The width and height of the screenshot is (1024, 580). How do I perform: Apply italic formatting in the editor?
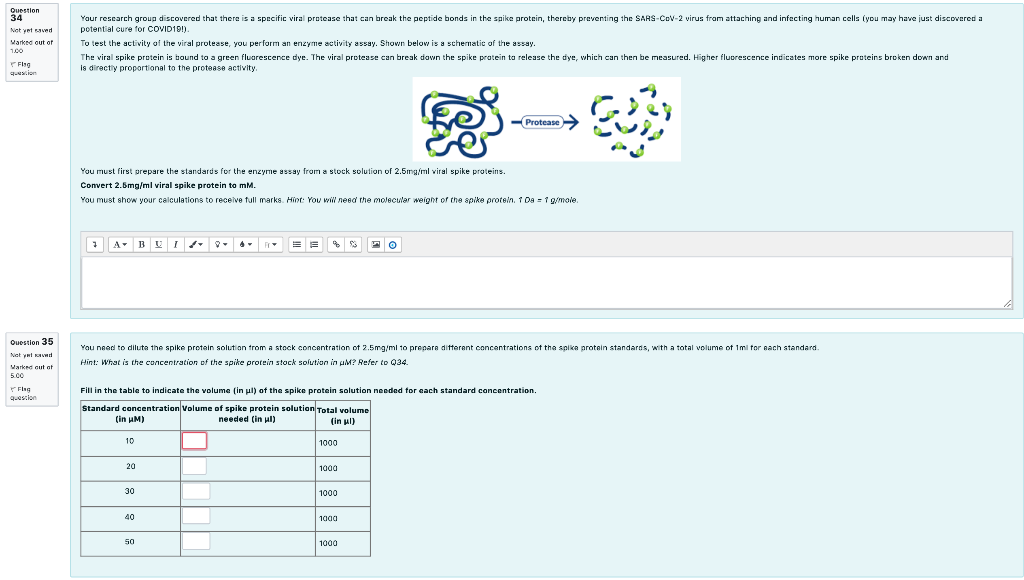click(x=175, y=244)
